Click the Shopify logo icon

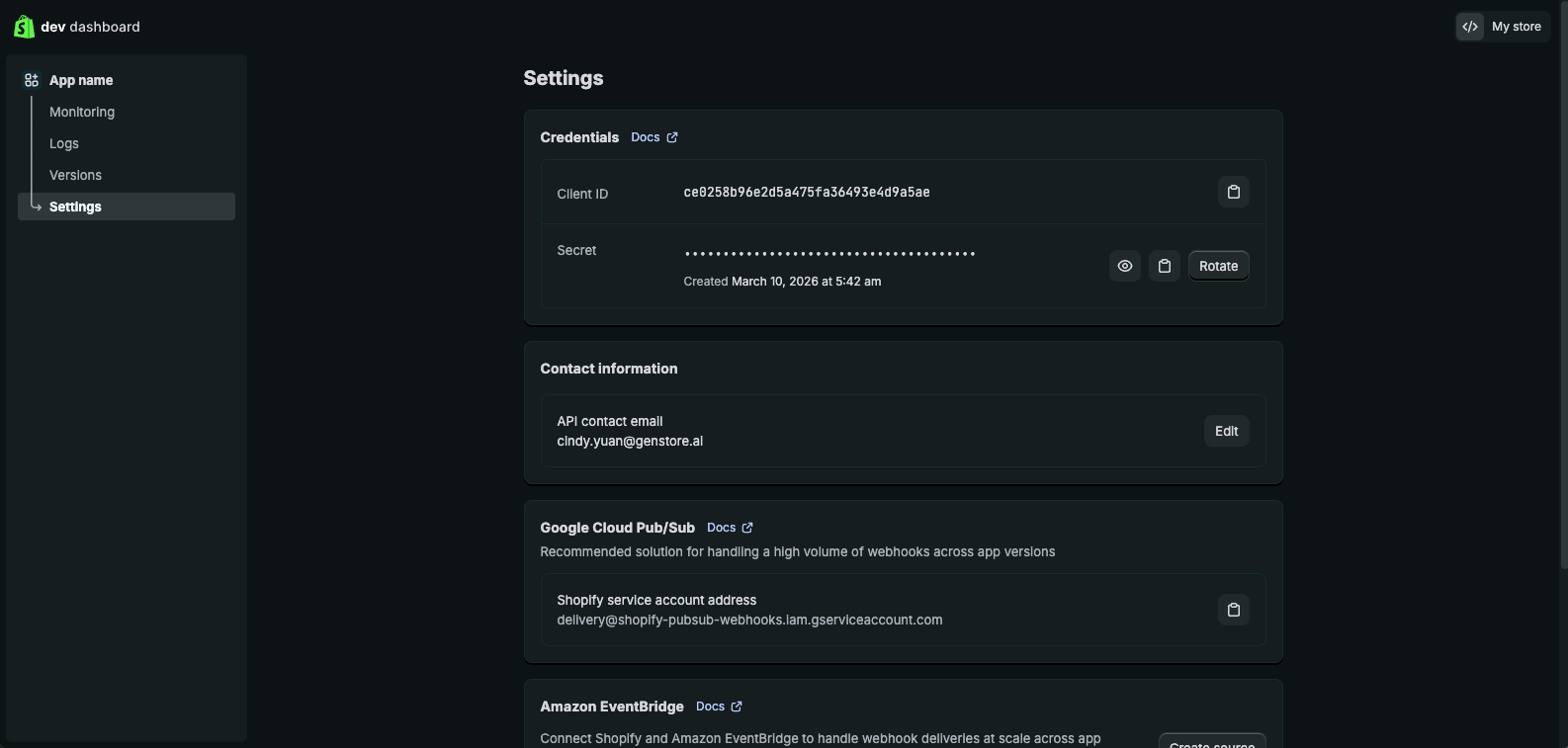tap(24, 27)
